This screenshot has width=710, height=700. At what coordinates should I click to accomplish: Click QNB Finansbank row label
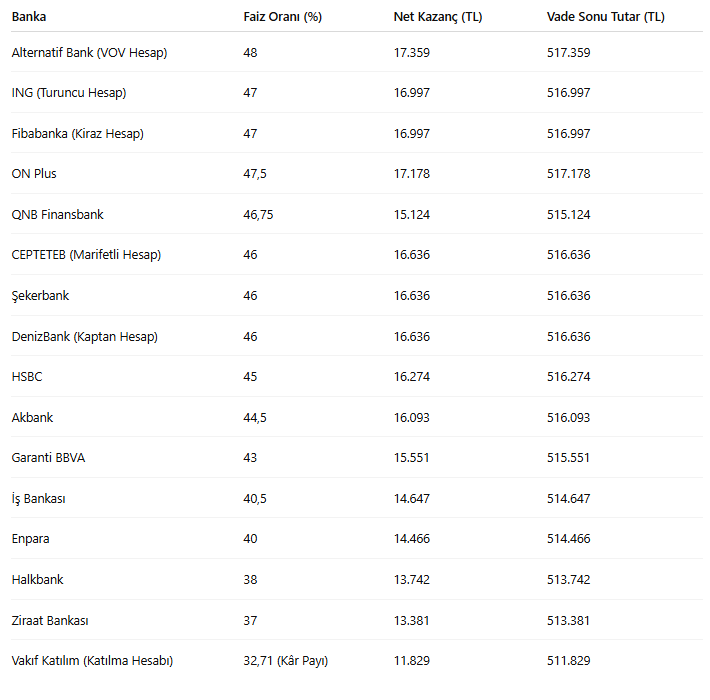tap(57, 215)
